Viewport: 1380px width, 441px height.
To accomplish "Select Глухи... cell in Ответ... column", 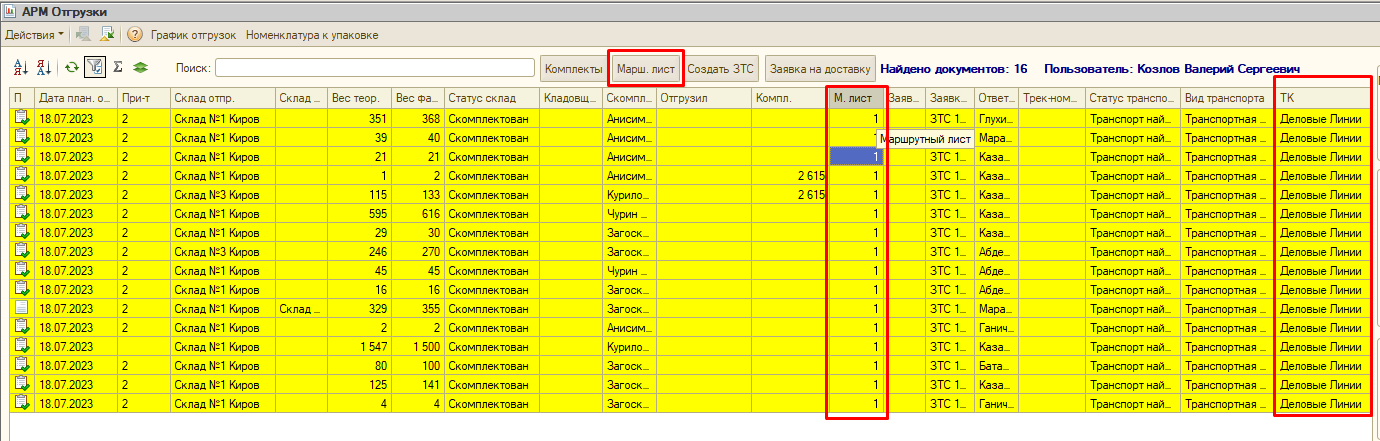I will [996, 118].
